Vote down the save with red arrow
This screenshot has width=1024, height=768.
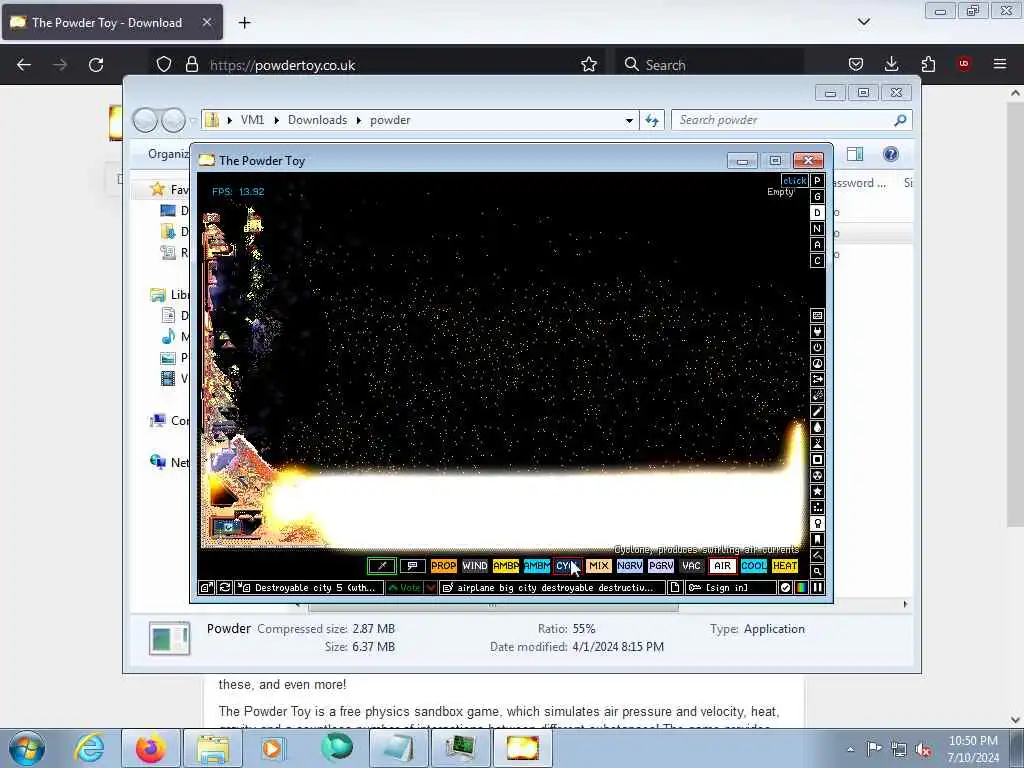430,588
